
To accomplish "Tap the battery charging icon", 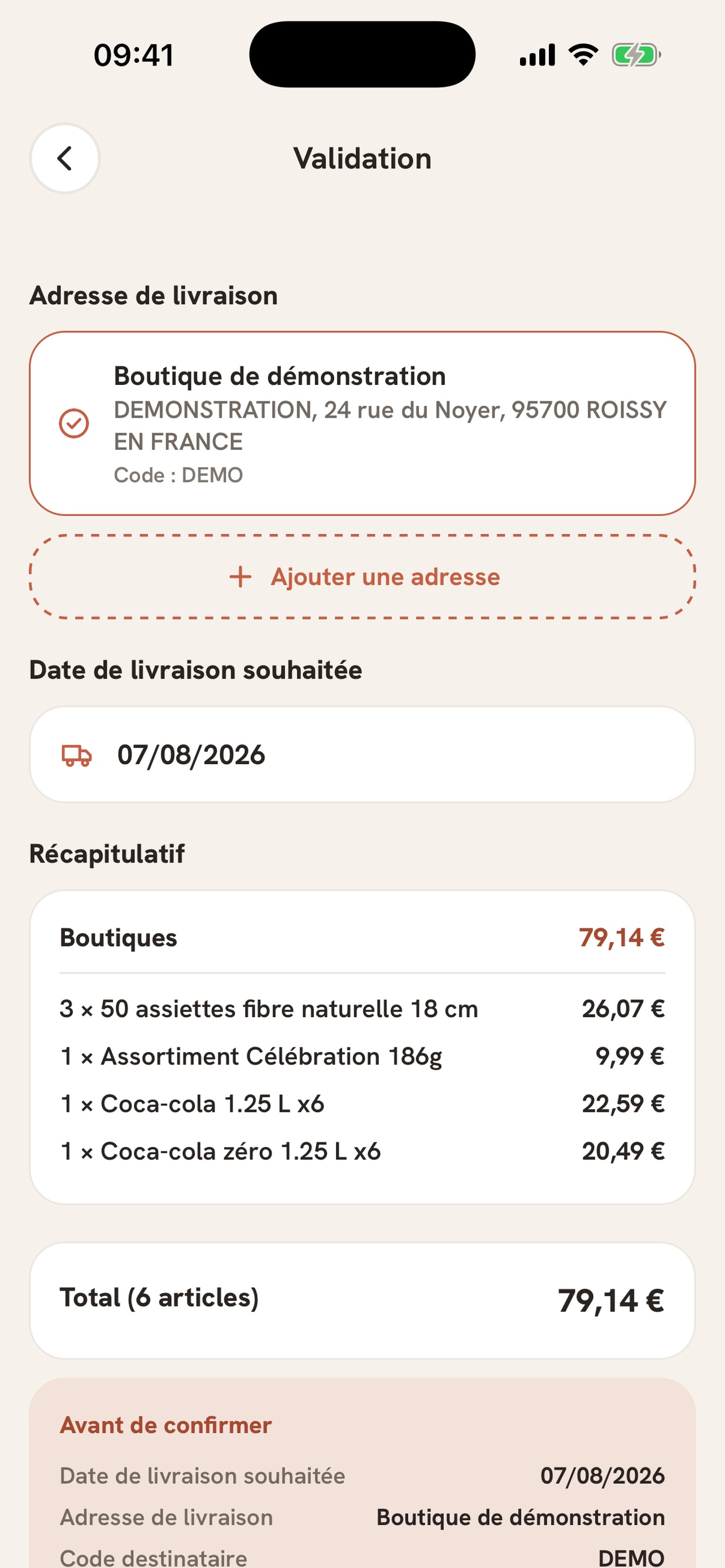I will [636, 55].
